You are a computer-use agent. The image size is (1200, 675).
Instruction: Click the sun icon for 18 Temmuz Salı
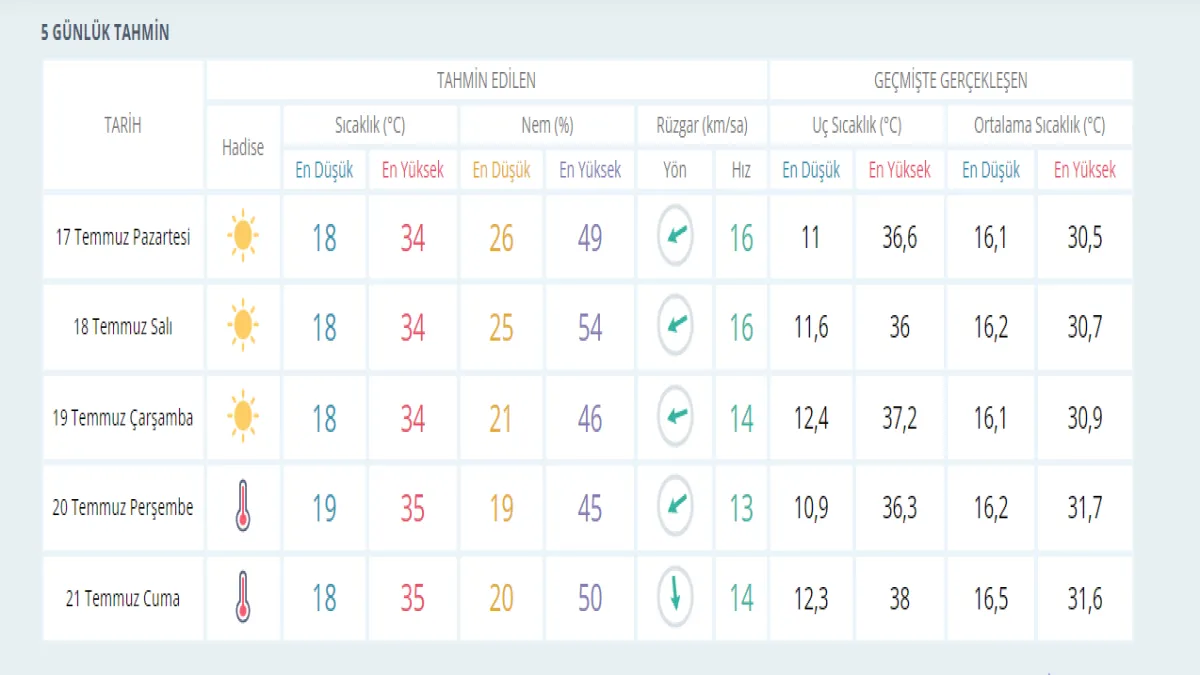242,326
